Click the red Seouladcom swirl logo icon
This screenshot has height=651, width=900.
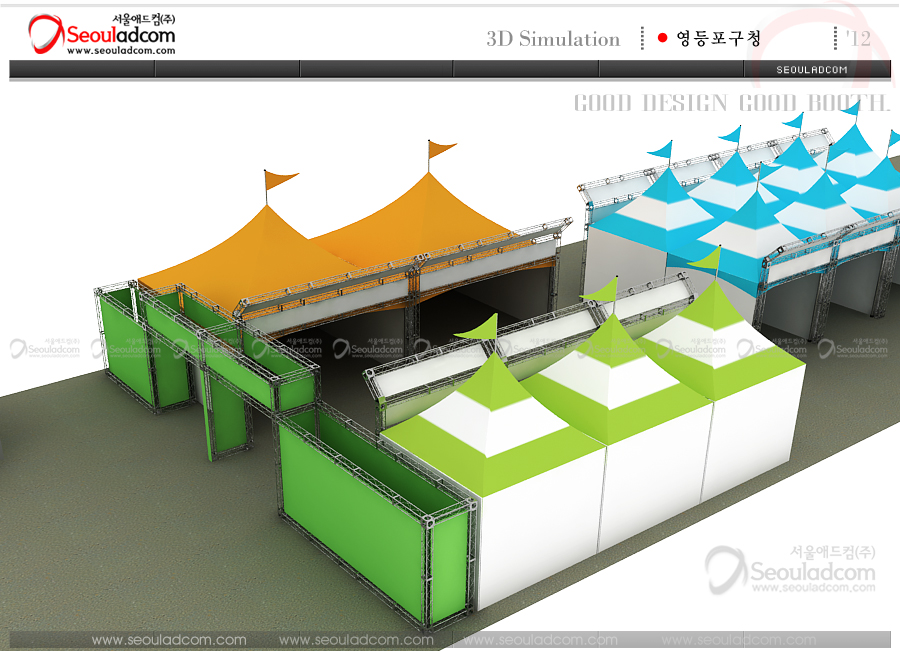tap(46, 34)
